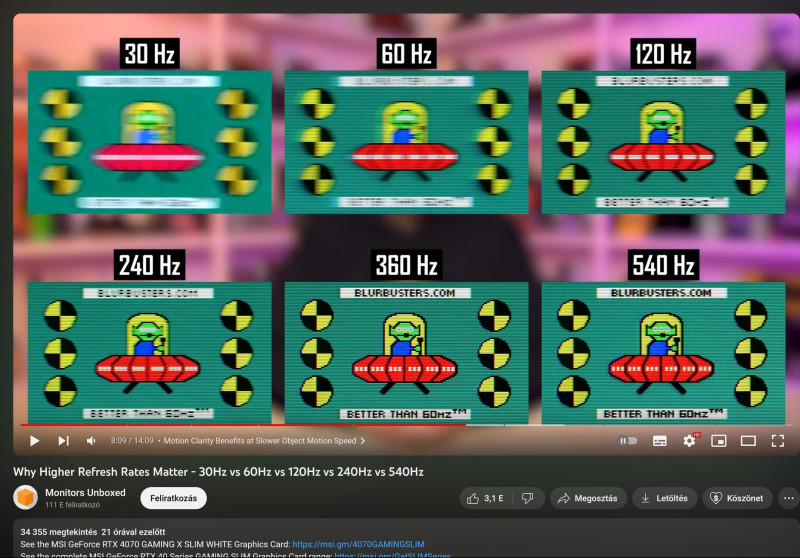Like the video with thumbs up

[x=485, y=498]
